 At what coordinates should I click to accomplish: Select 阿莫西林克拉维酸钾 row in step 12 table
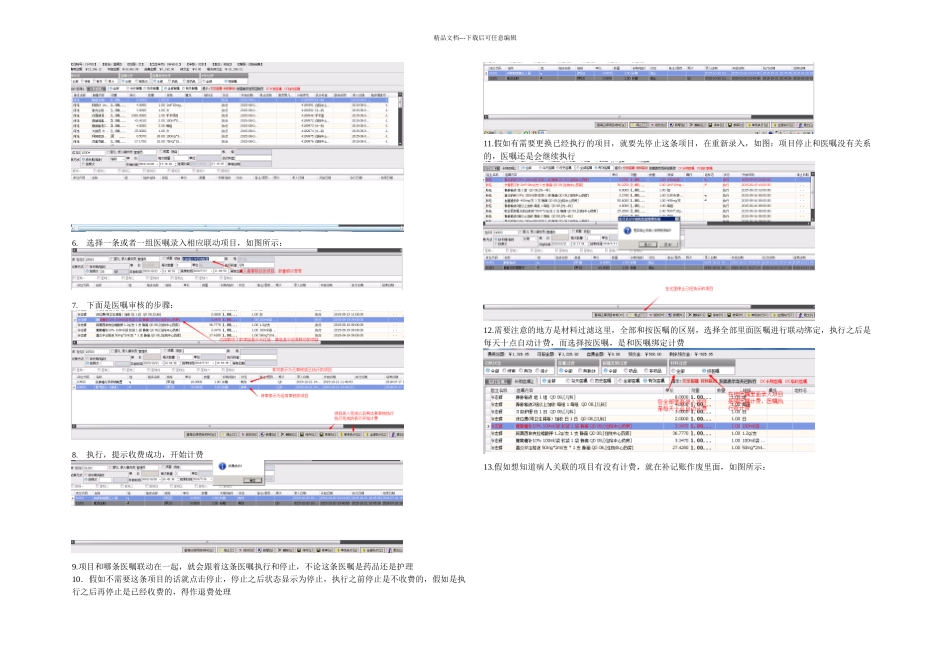pyautogui.click(x=649, y=433)
